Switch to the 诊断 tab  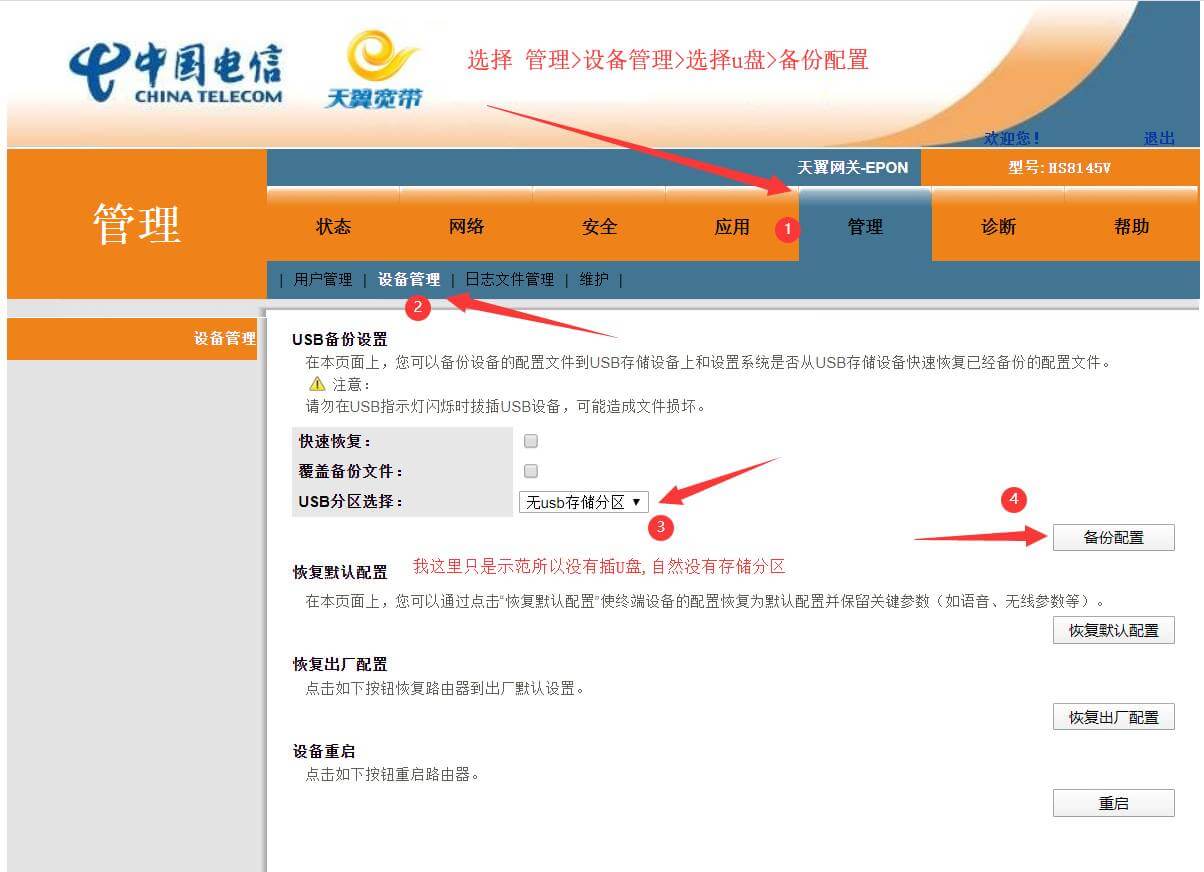[998, 227]
